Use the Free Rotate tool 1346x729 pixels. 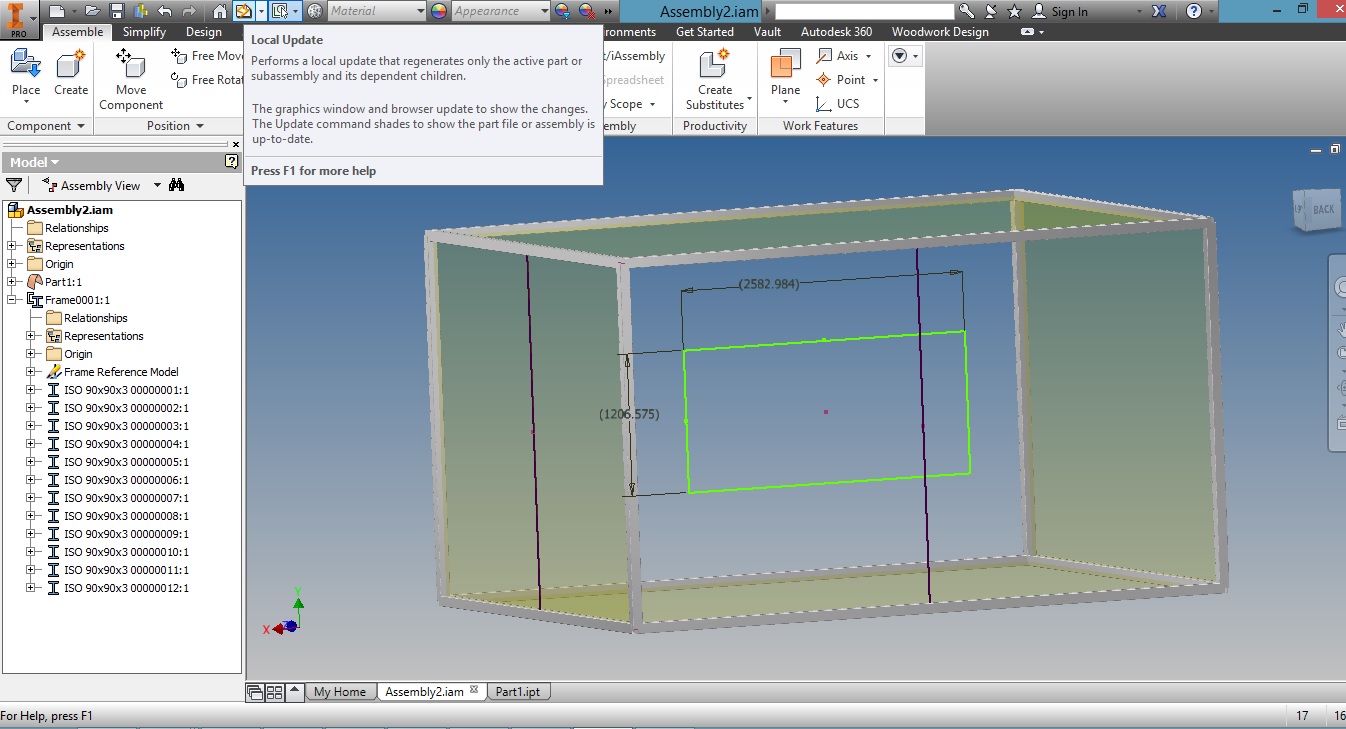[205, 80]
